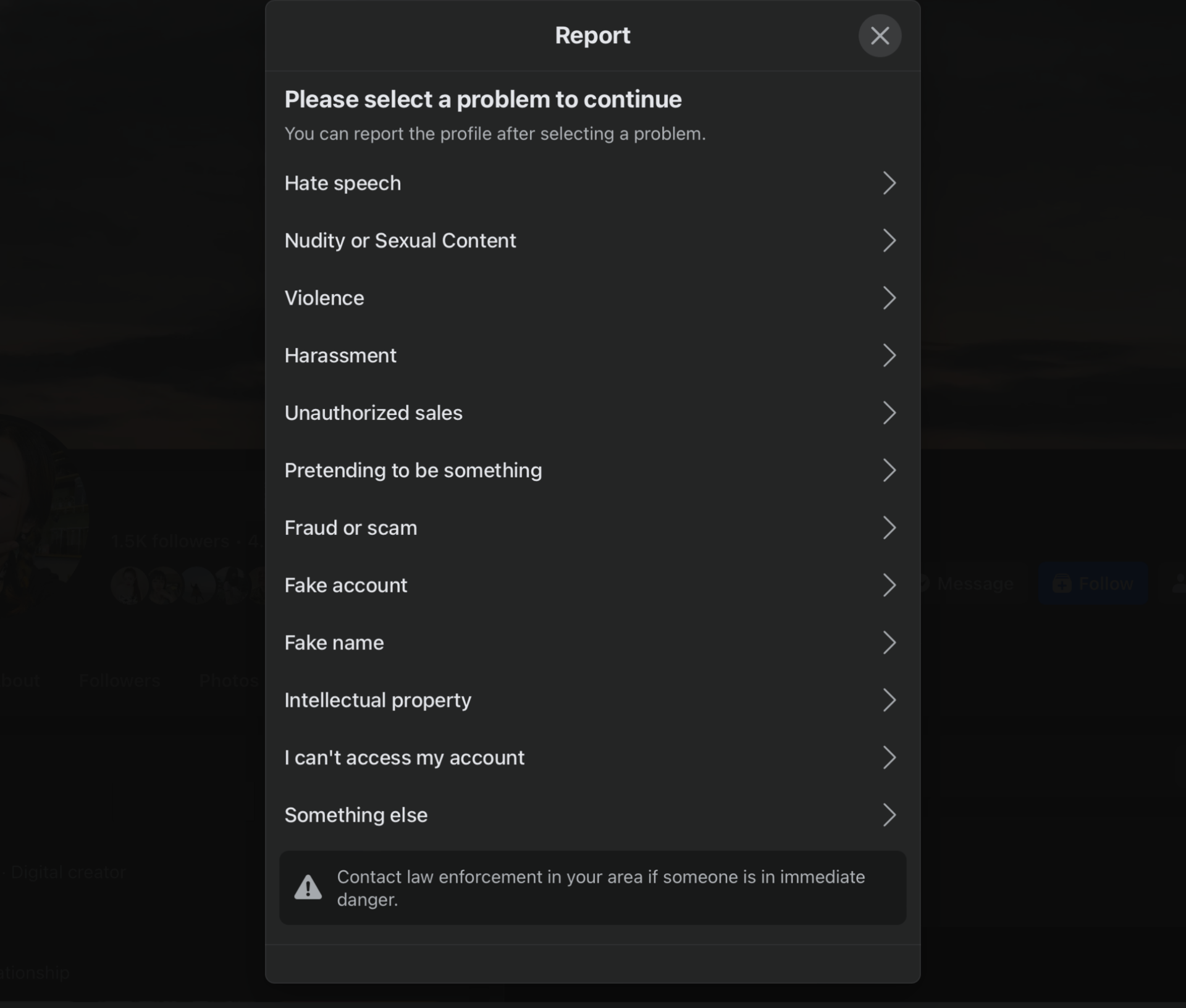Click the Violence row arrow icon
This screenshot has height=1008, width=1186.
pyautogui.click(x=889, y=298)
